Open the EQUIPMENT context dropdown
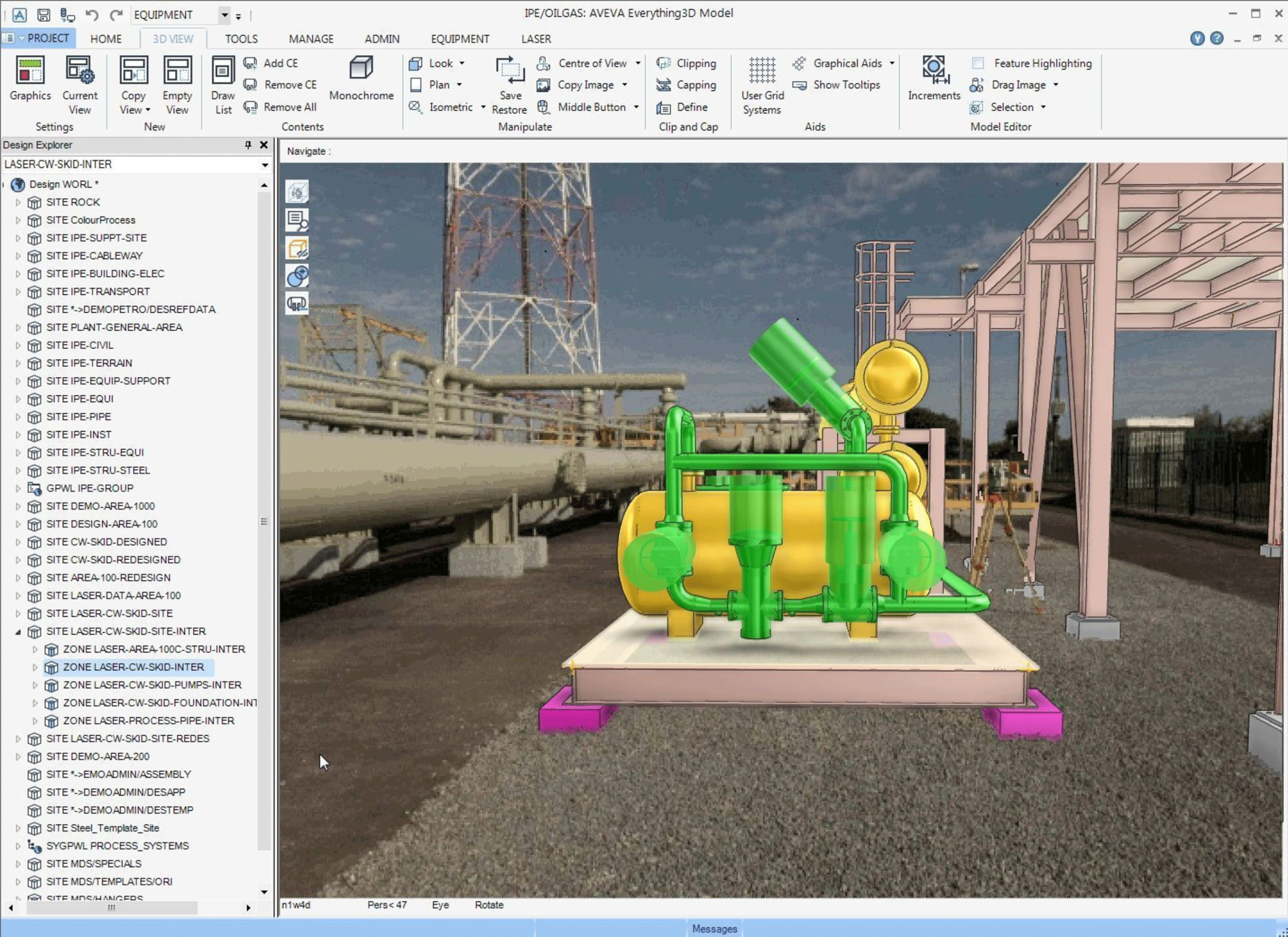 (224, 15)
